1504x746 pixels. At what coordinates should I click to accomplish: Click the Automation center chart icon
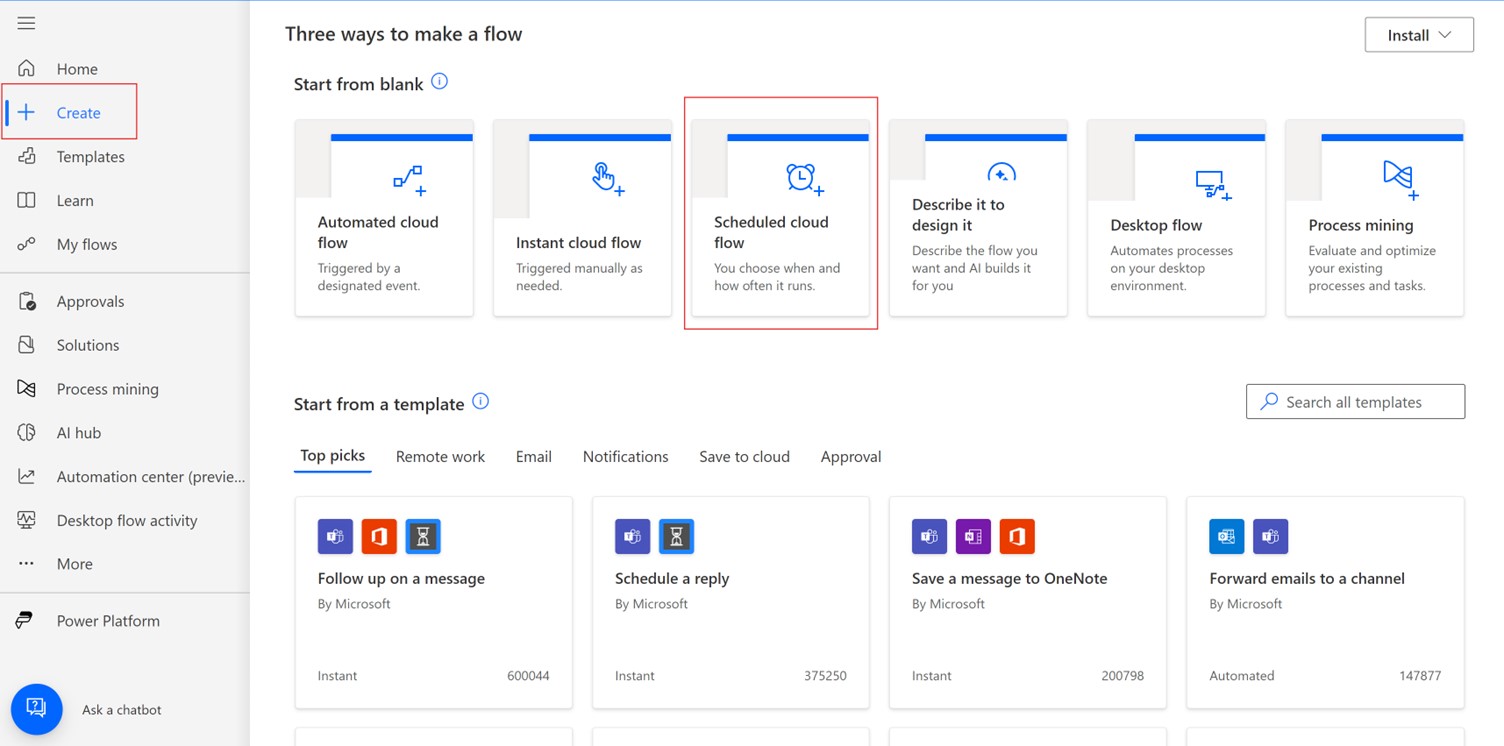coord(26,476)
